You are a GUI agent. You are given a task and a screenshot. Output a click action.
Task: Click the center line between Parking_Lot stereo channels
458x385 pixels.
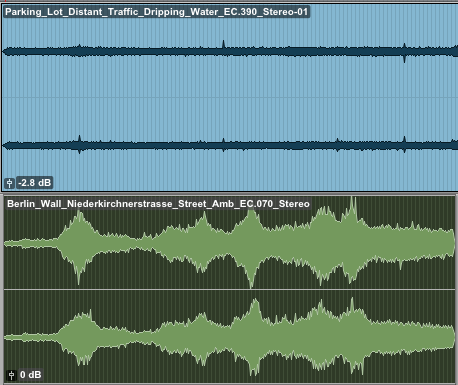click(x=229, y=98)
